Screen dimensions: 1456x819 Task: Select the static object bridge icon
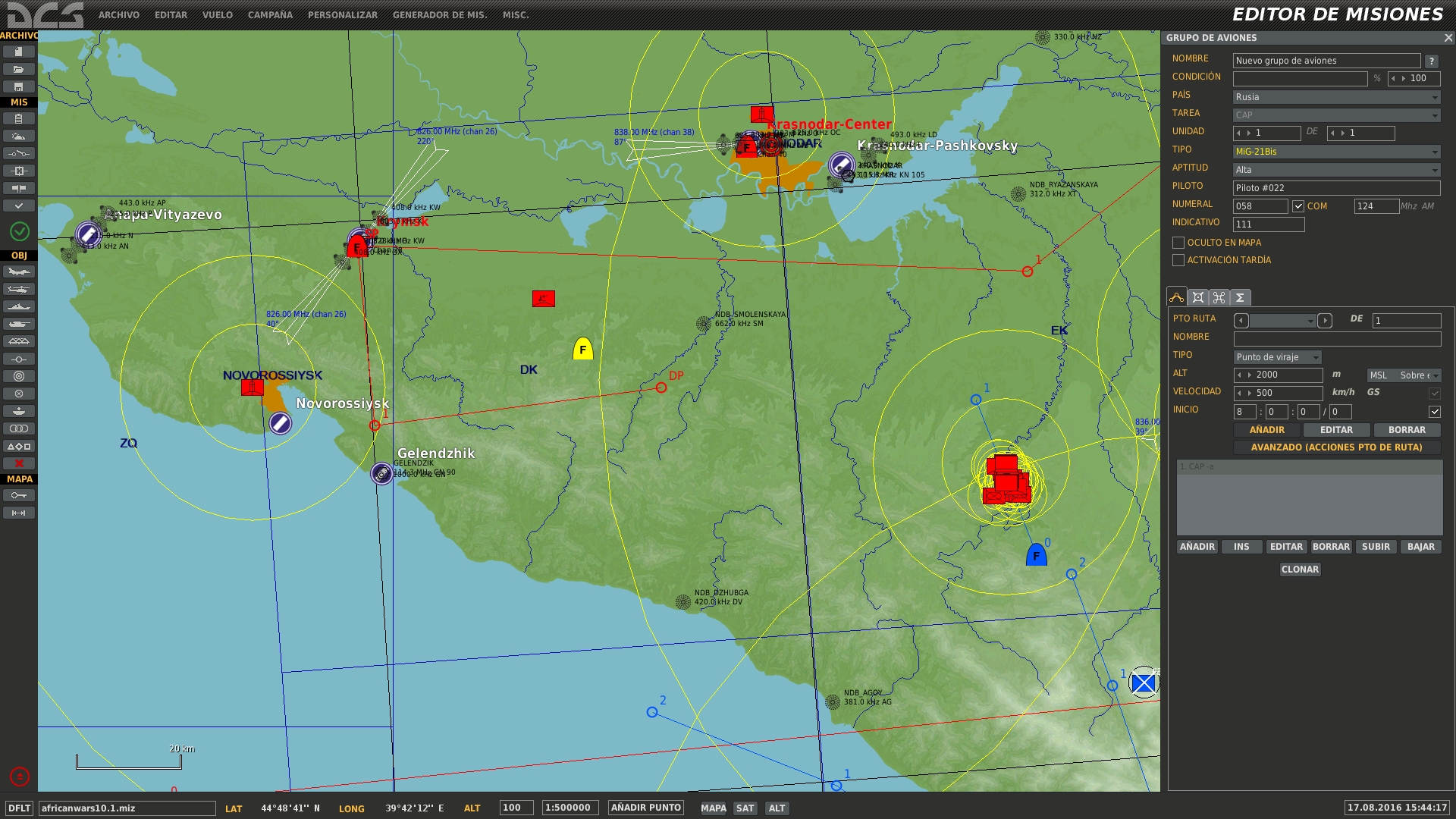point(19,341)
